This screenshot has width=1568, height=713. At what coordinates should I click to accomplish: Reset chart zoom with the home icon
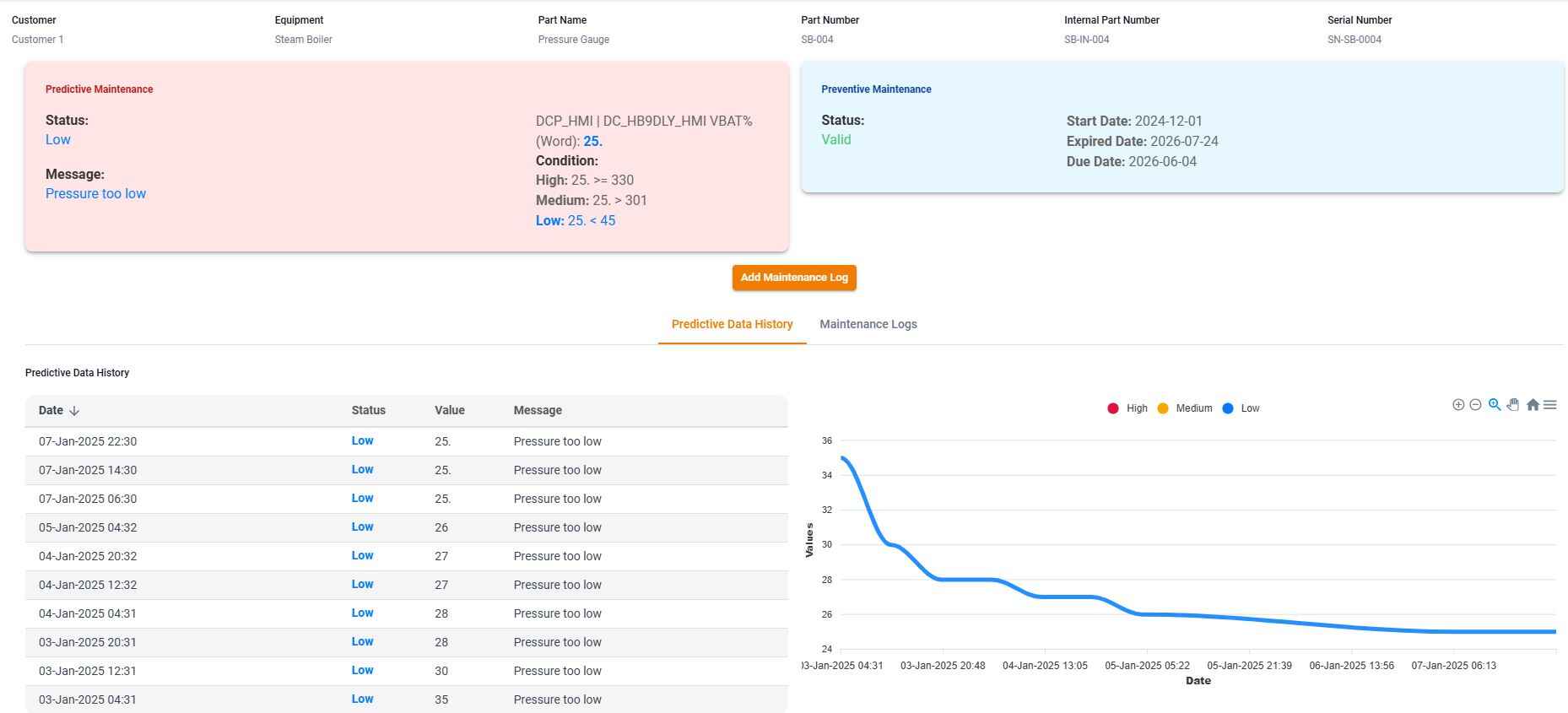[x=1533, y=405]
